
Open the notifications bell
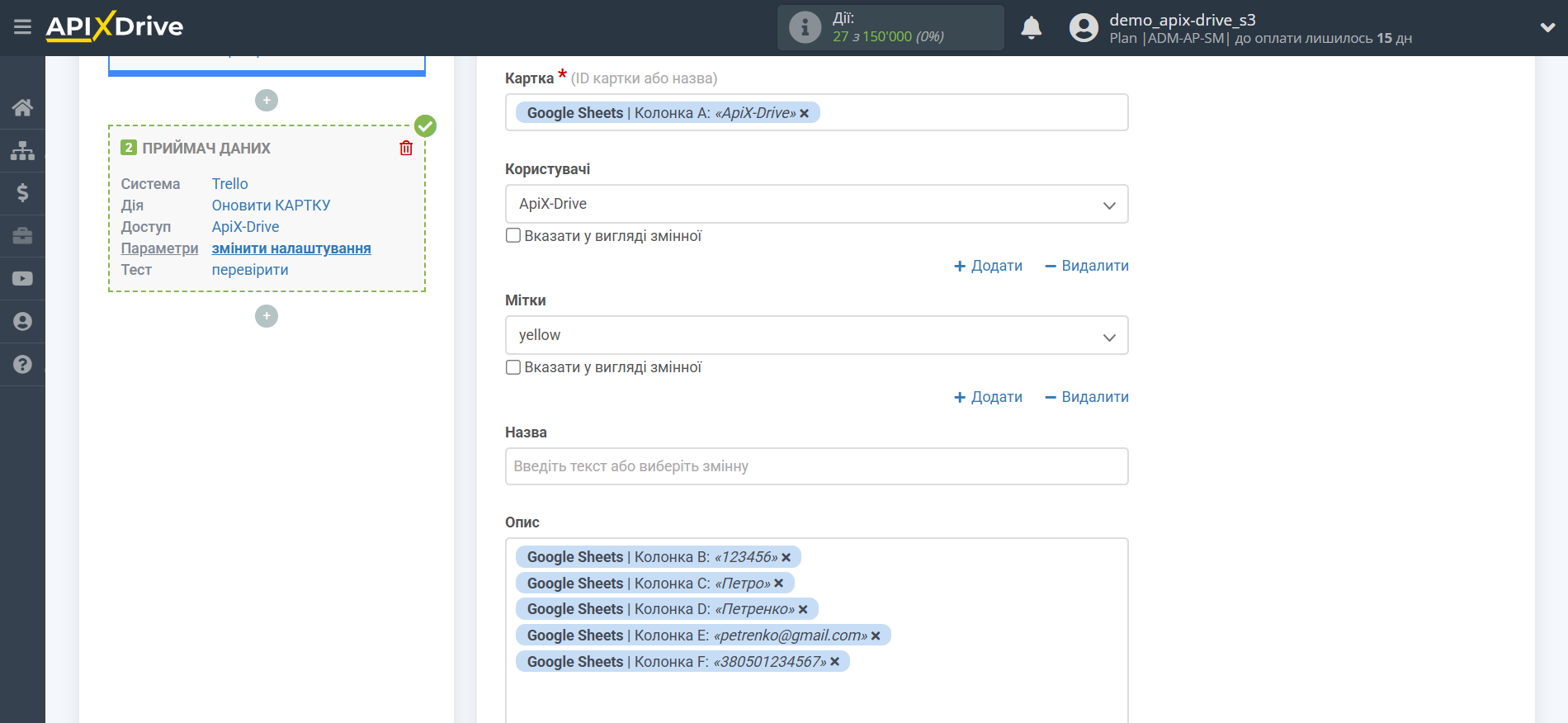pyautogui.click(x=1031, y=28)
